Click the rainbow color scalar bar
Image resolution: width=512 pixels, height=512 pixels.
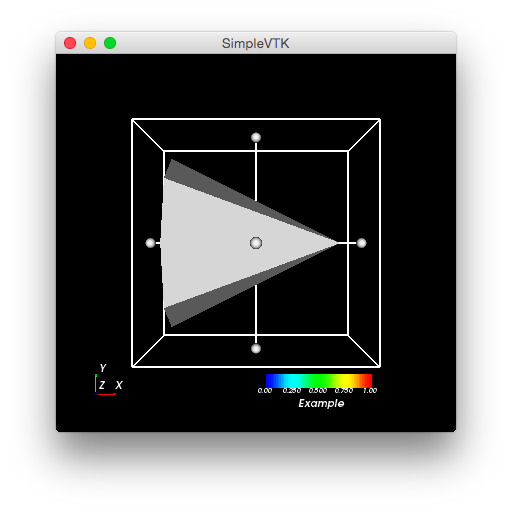coord(319,381)
